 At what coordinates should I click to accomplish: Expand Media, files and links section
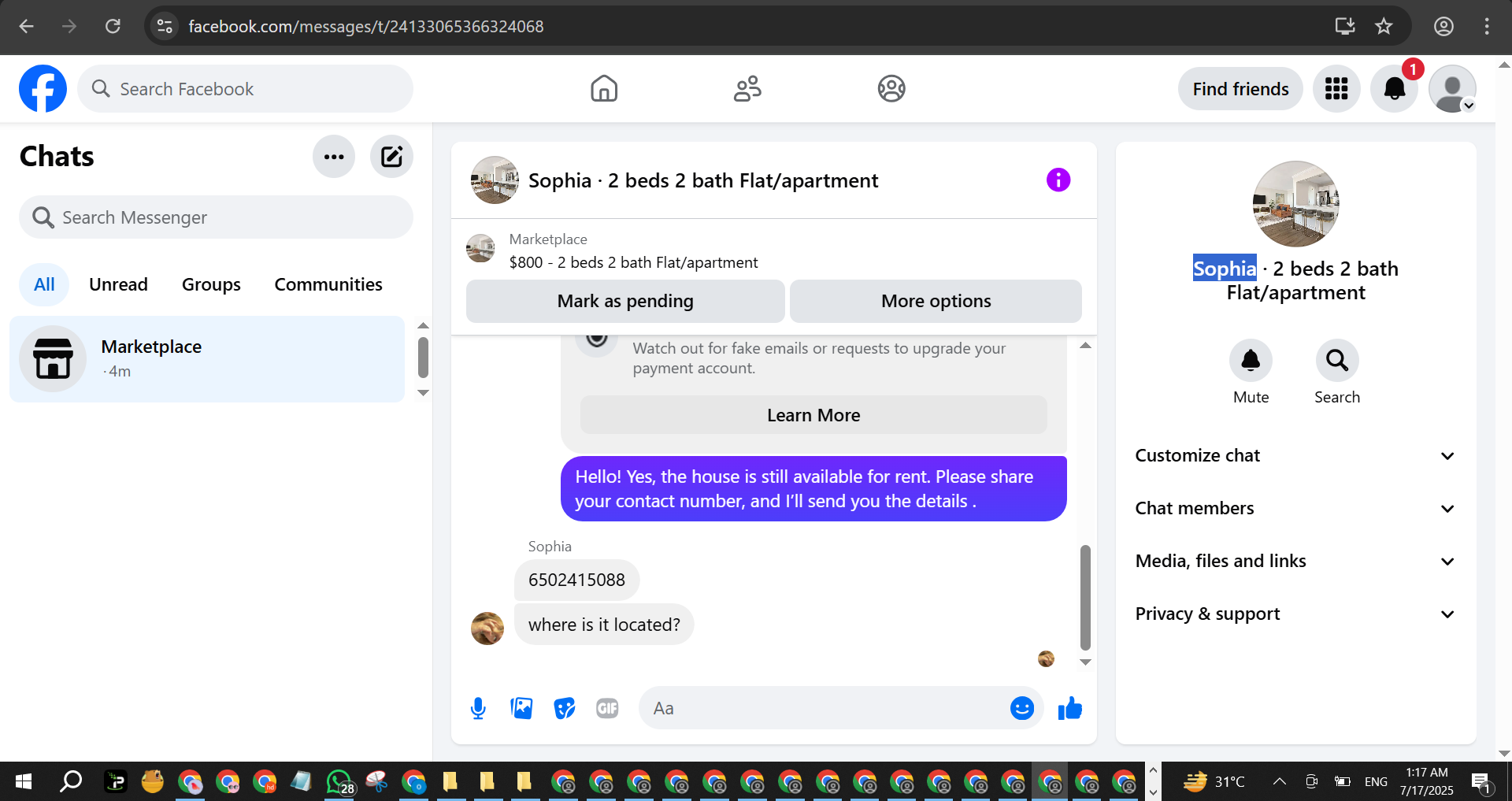pyautogui.click(x=1296, y=561)
